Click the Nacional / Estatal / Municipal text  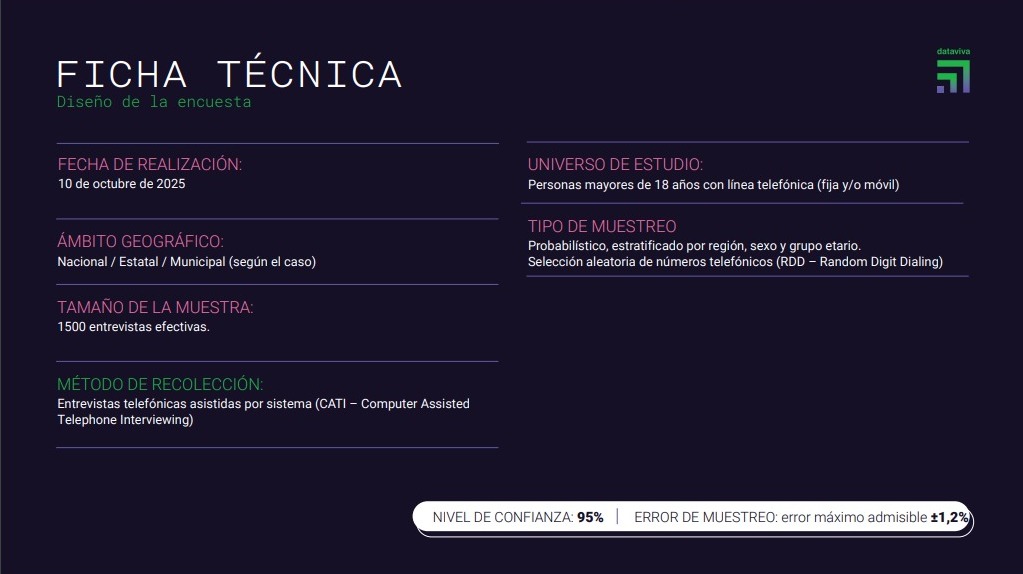(x=187, y=262)
